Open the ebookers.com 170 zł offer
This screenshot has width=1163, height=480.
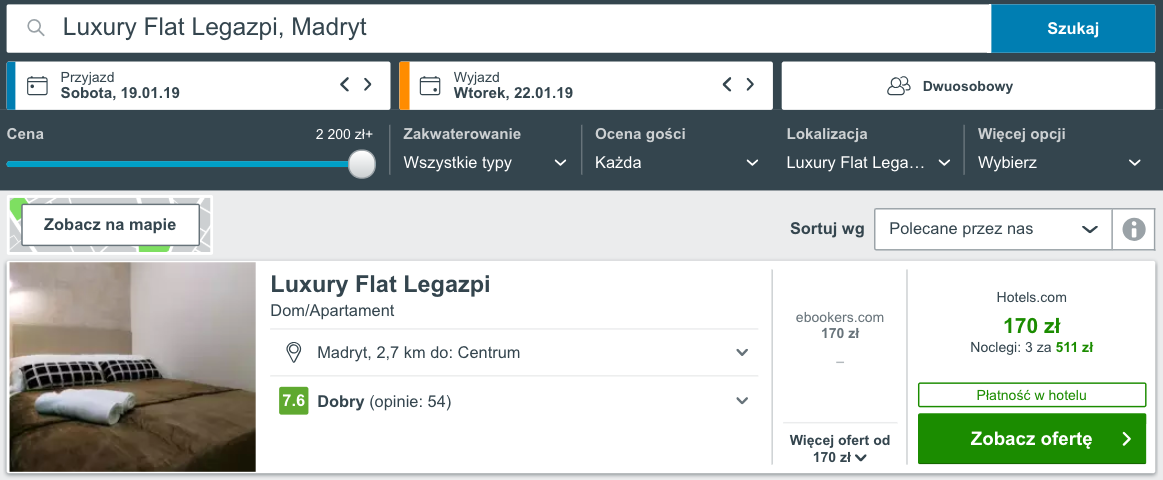click(x=840, y=325)
